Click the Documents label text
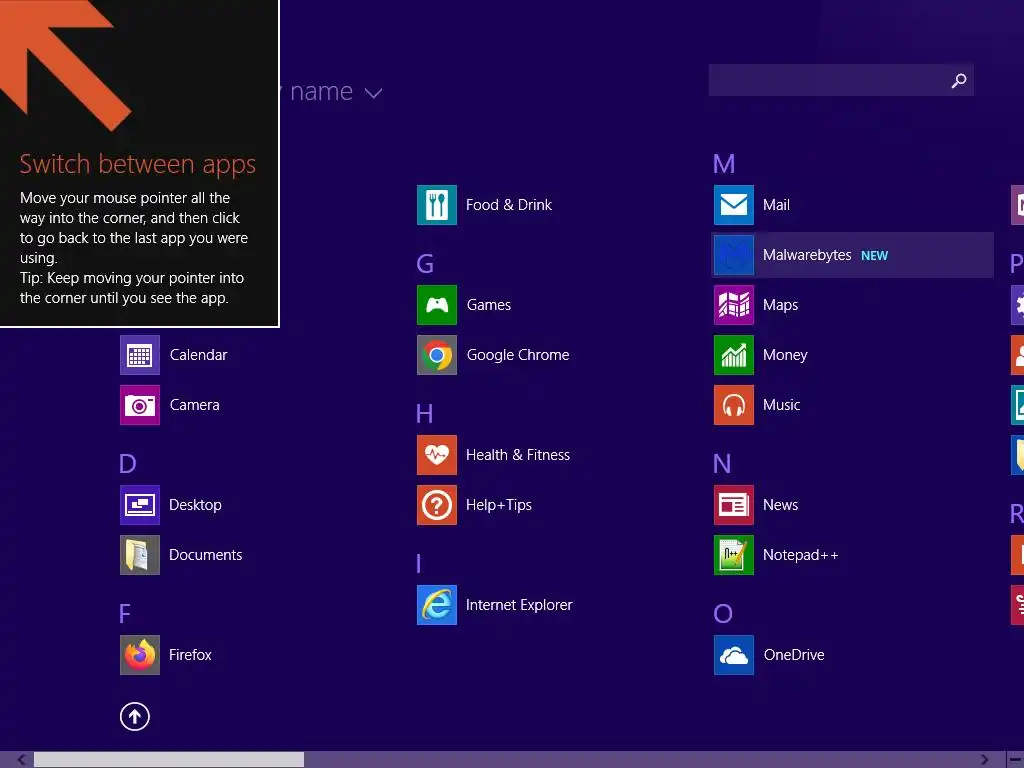This screenshot has width=1024, height=768. 206,555
